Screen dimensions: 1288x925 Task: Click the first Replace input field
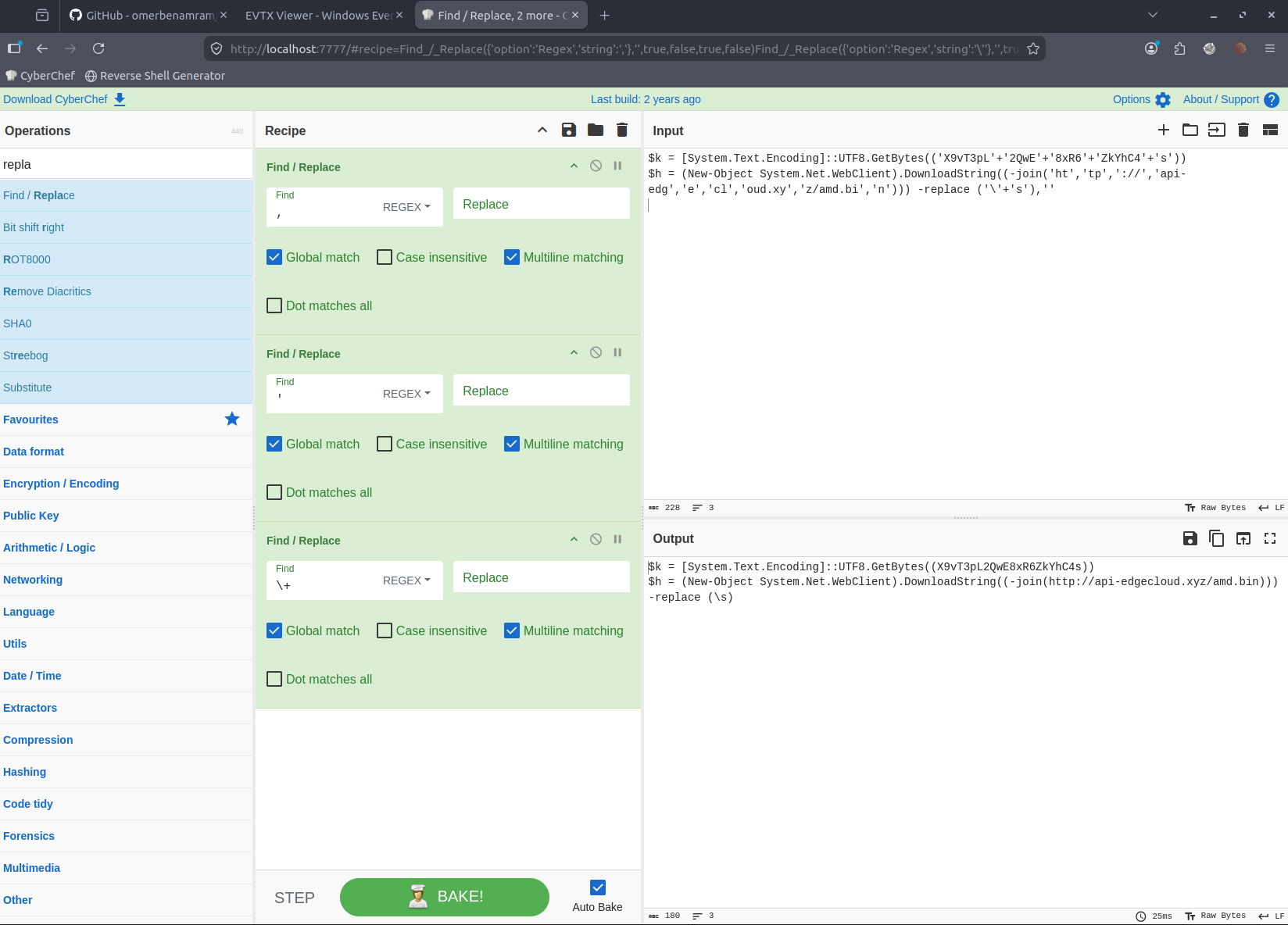(542, 204)
